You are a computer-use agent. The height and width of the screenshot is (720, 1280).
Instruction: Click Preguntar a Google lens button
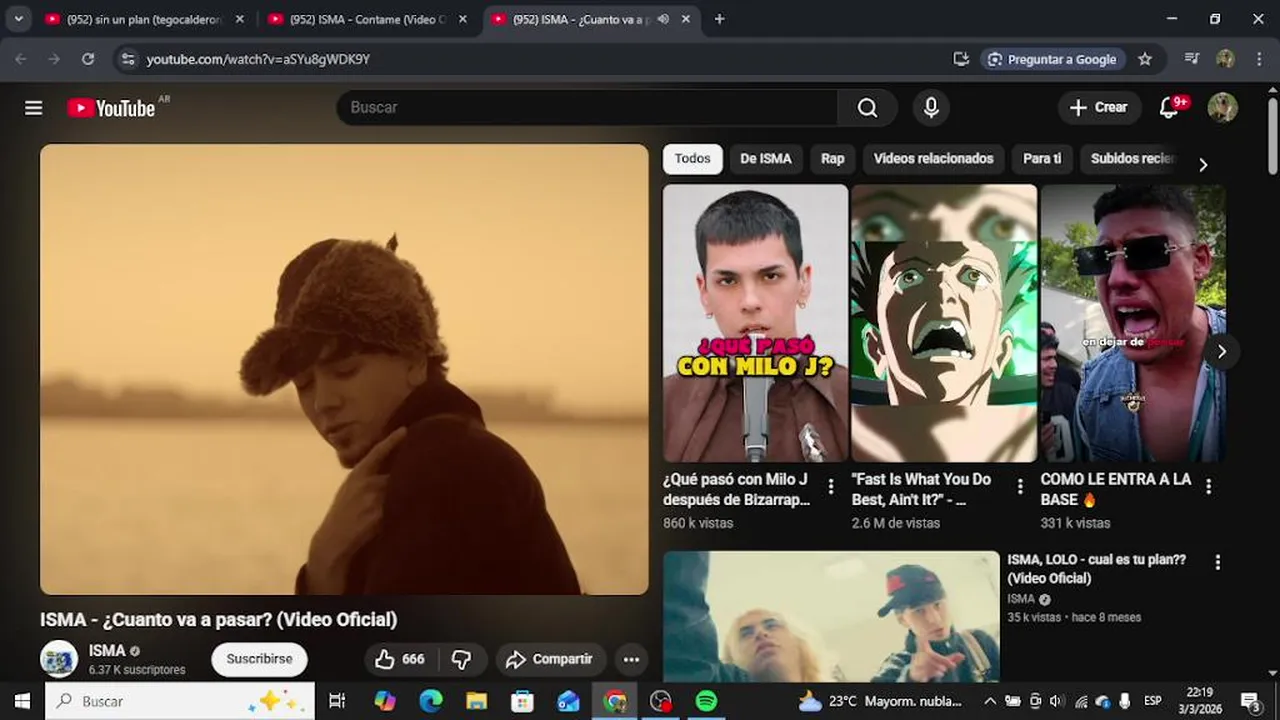(1053, 59)
